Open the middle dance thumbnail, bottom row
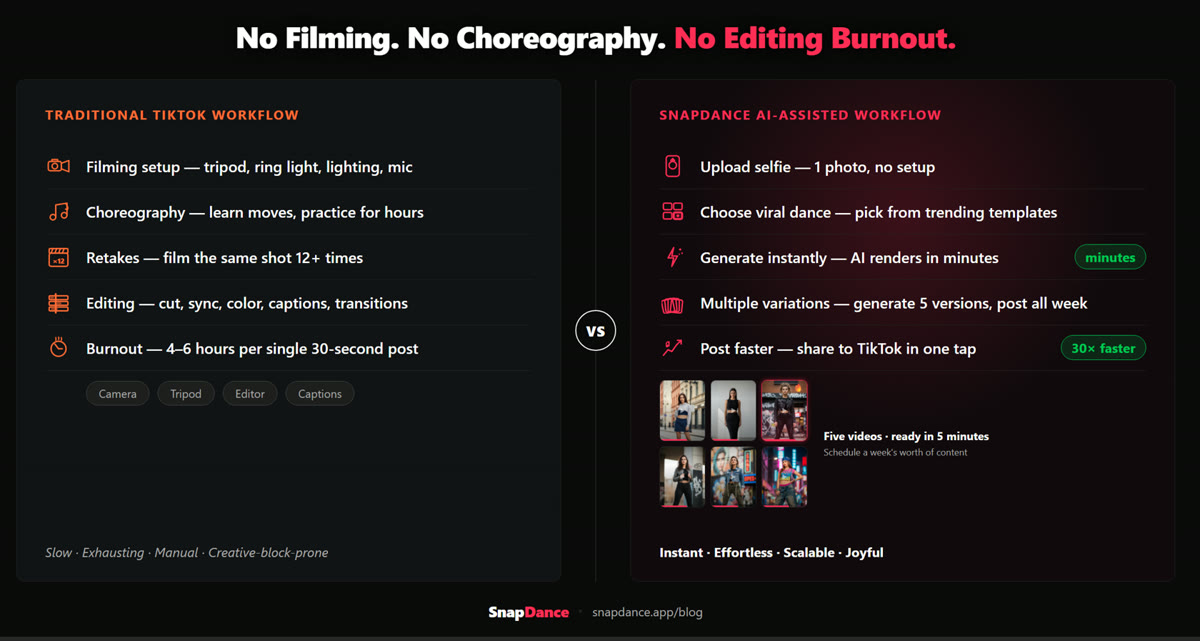1200x641 pixels. (733, 477)
